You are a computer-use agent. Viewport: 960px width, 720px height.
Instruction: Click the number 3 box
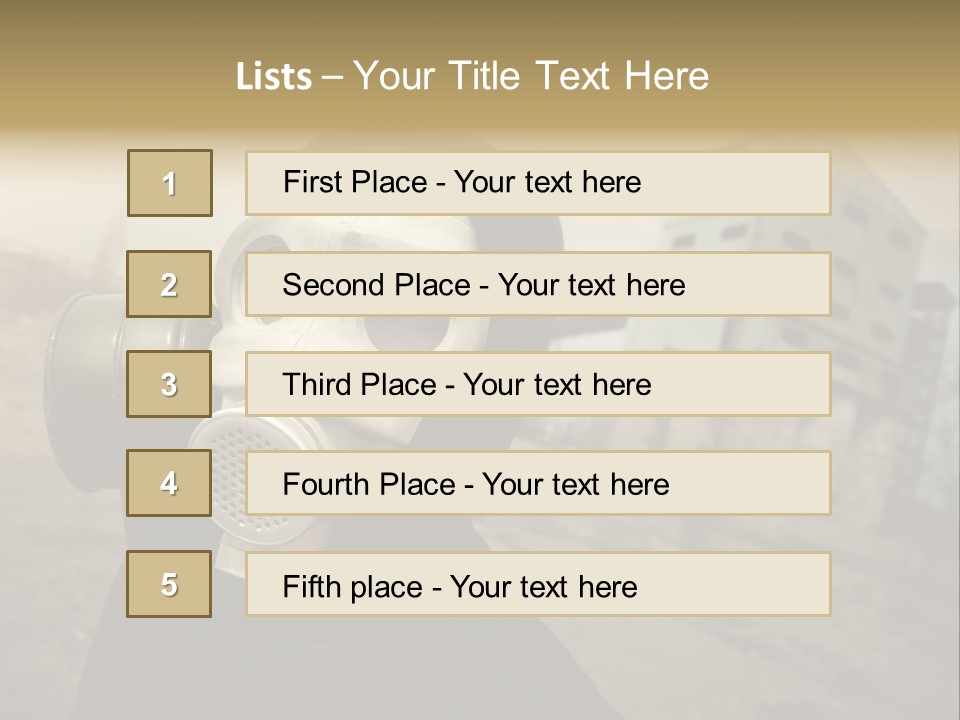(x=169, y=384)
